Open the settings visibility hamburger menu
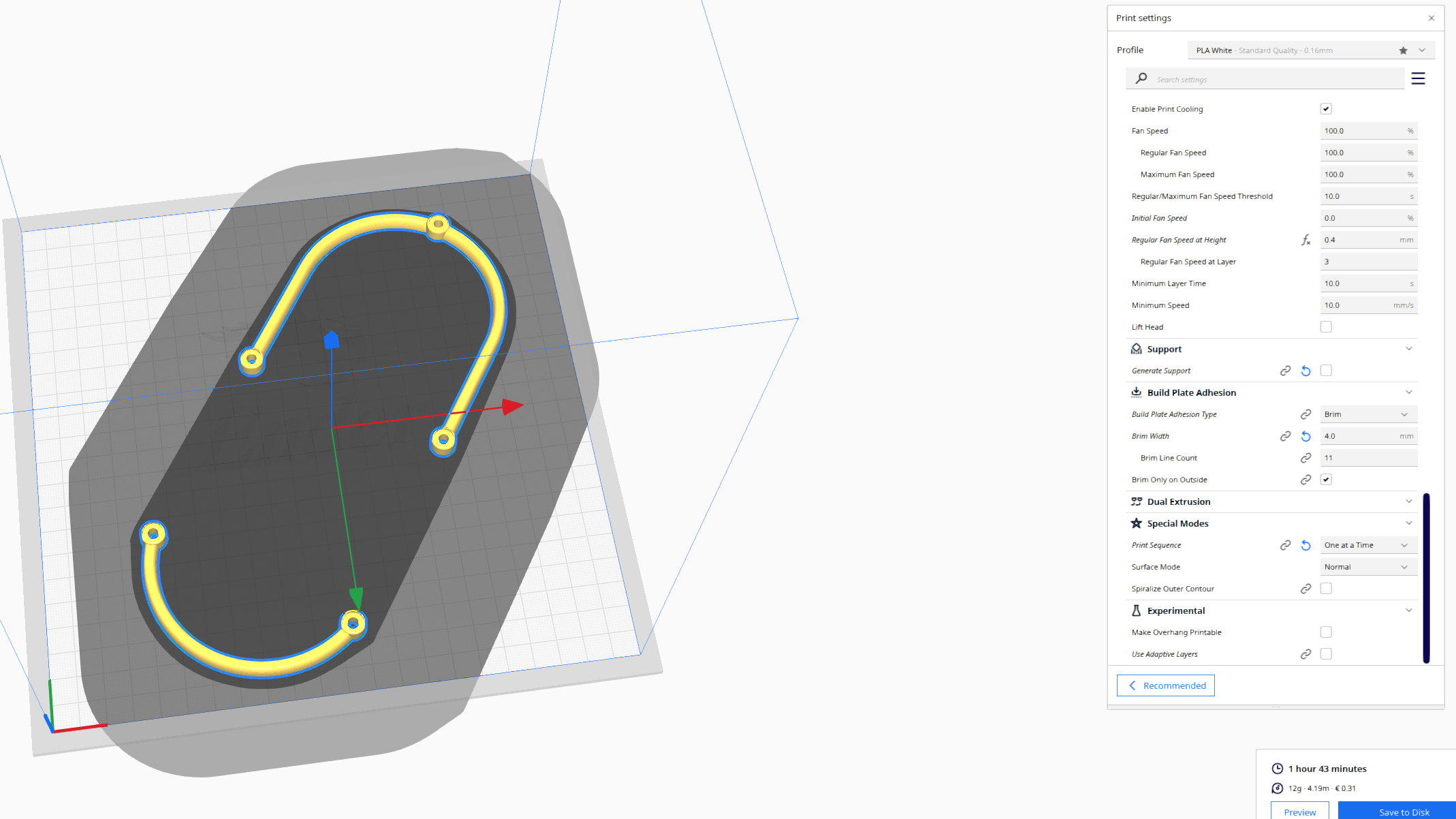Viewport: 1456px width, 819px height. 1419,78
